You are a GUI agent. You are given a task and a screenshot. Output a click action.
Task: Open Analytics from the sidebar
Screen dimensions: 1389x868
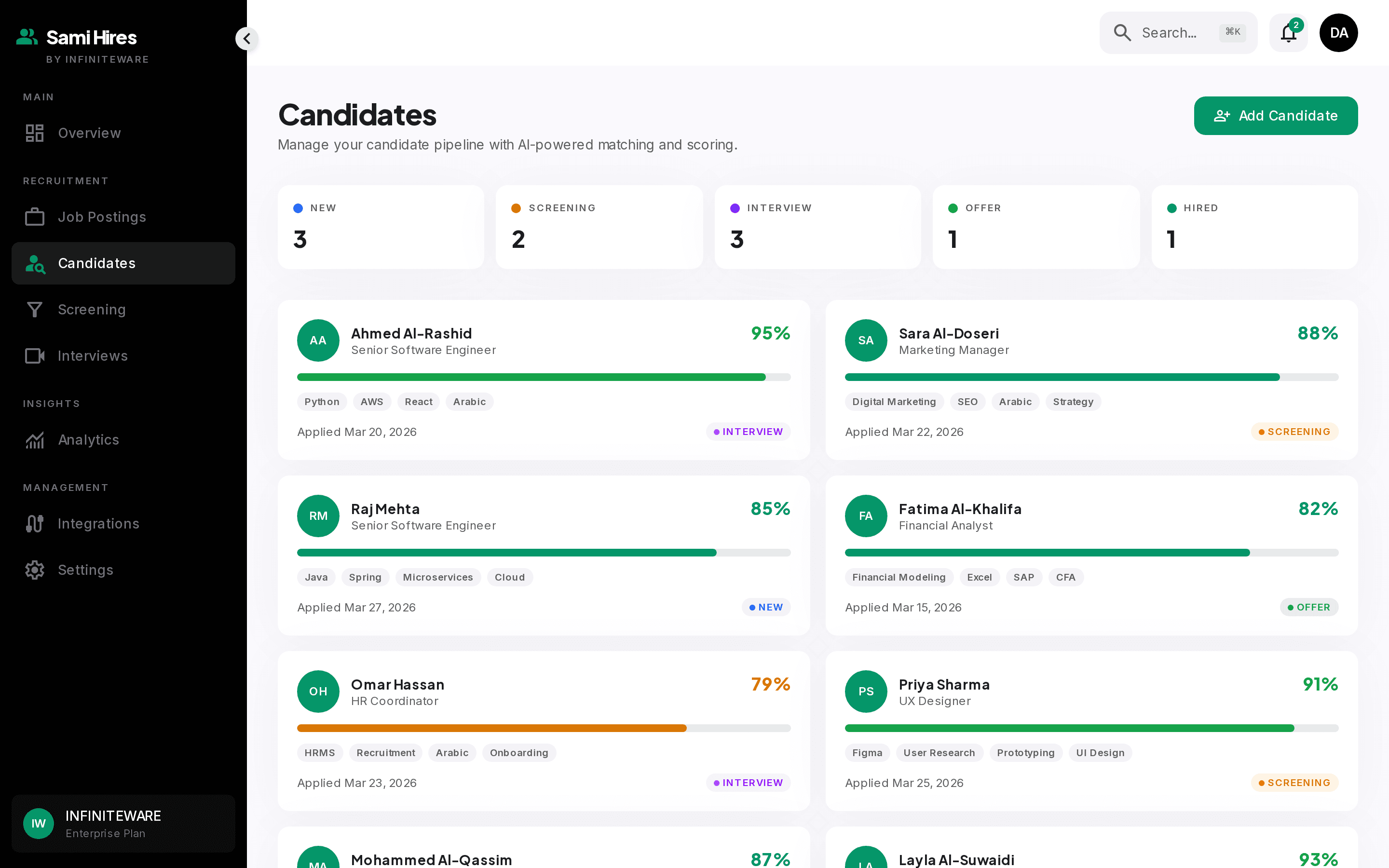click(x=123, y=440)
